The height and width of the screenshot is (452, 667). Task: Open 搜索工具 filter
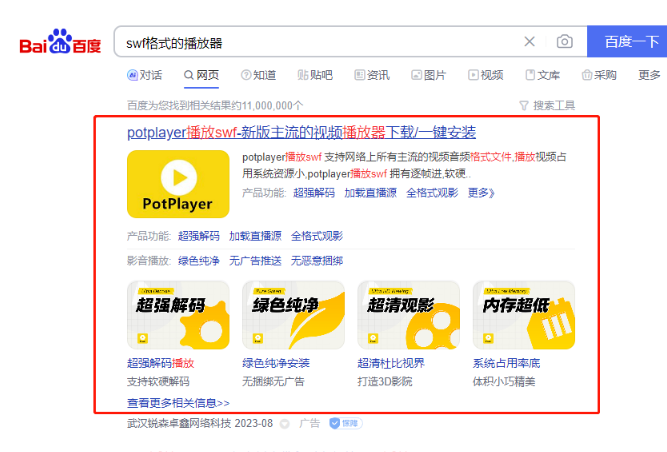click(x=547, y=105)
